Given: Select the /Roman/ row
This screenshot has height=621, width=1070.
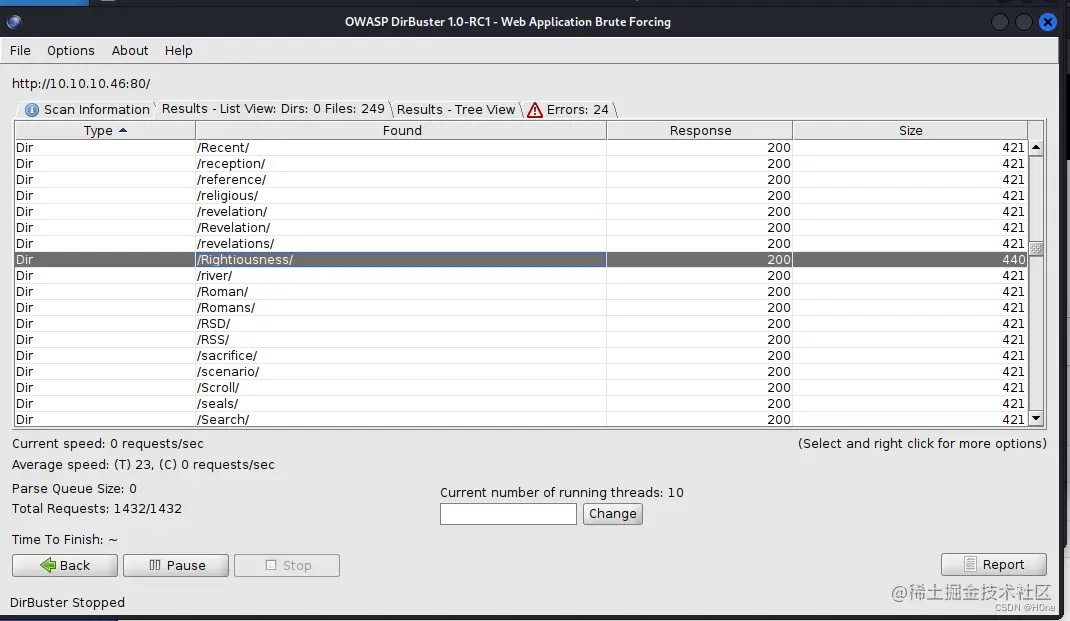Looking at the screenshot, I should pyautogui.click(x=521, y=291).
